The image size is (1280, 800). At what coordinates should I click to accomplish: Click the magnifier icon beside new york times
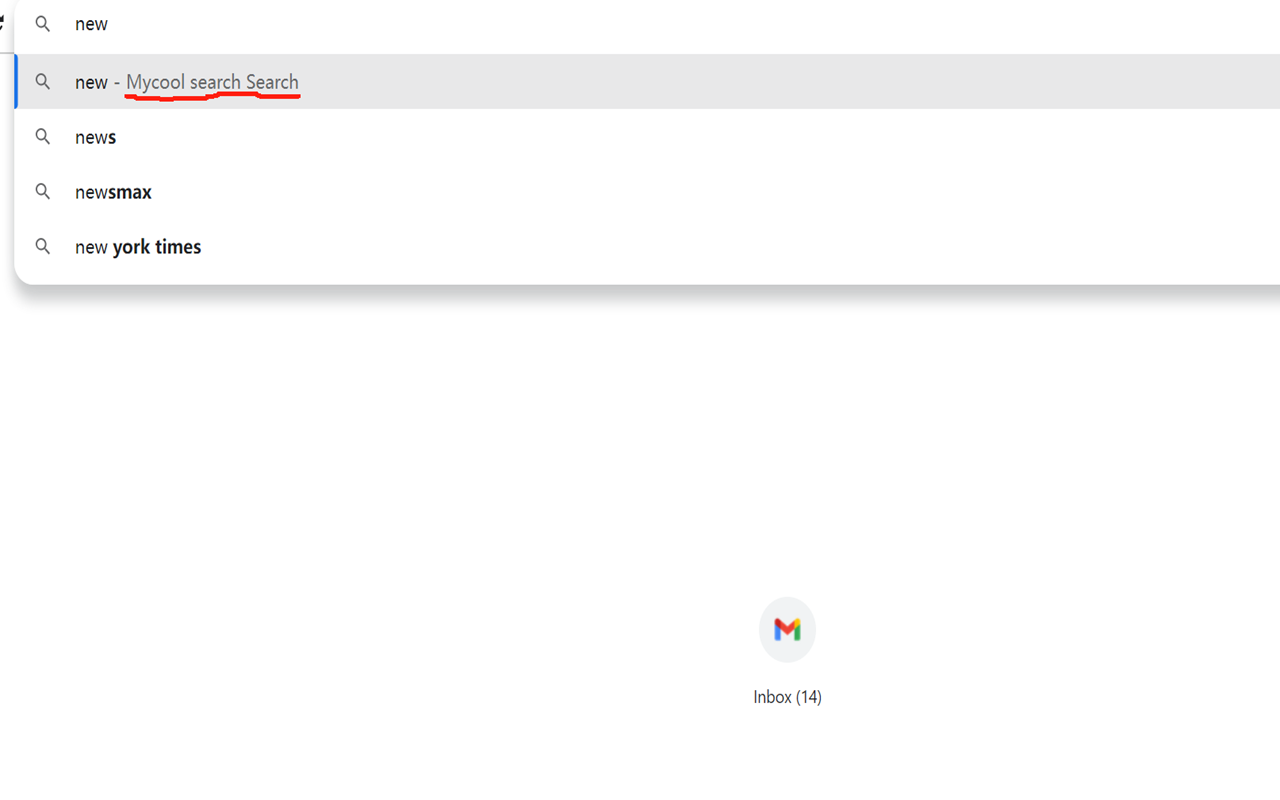[x=42, y=246]
